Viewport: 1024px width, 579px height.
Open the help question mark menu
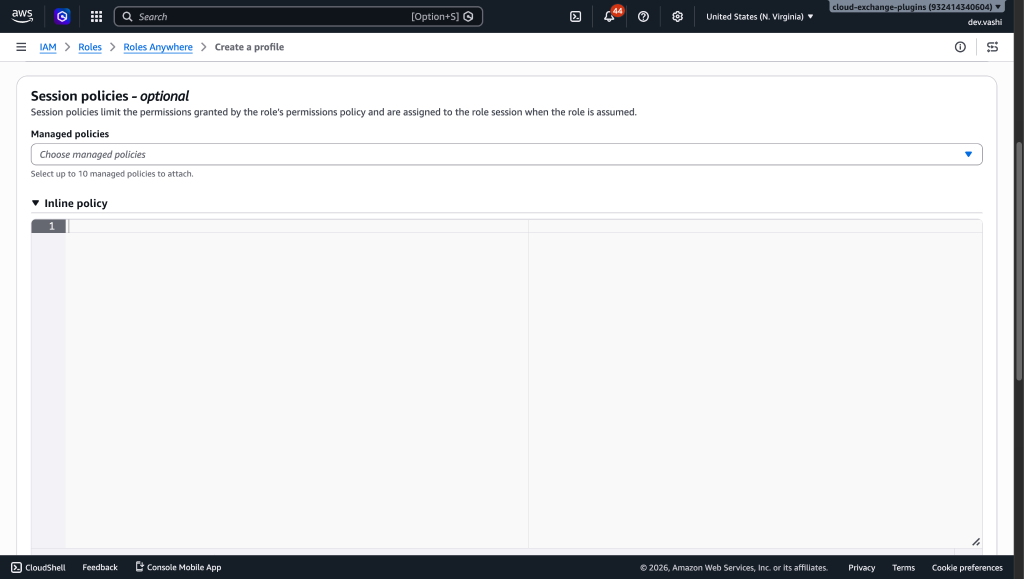643,16
